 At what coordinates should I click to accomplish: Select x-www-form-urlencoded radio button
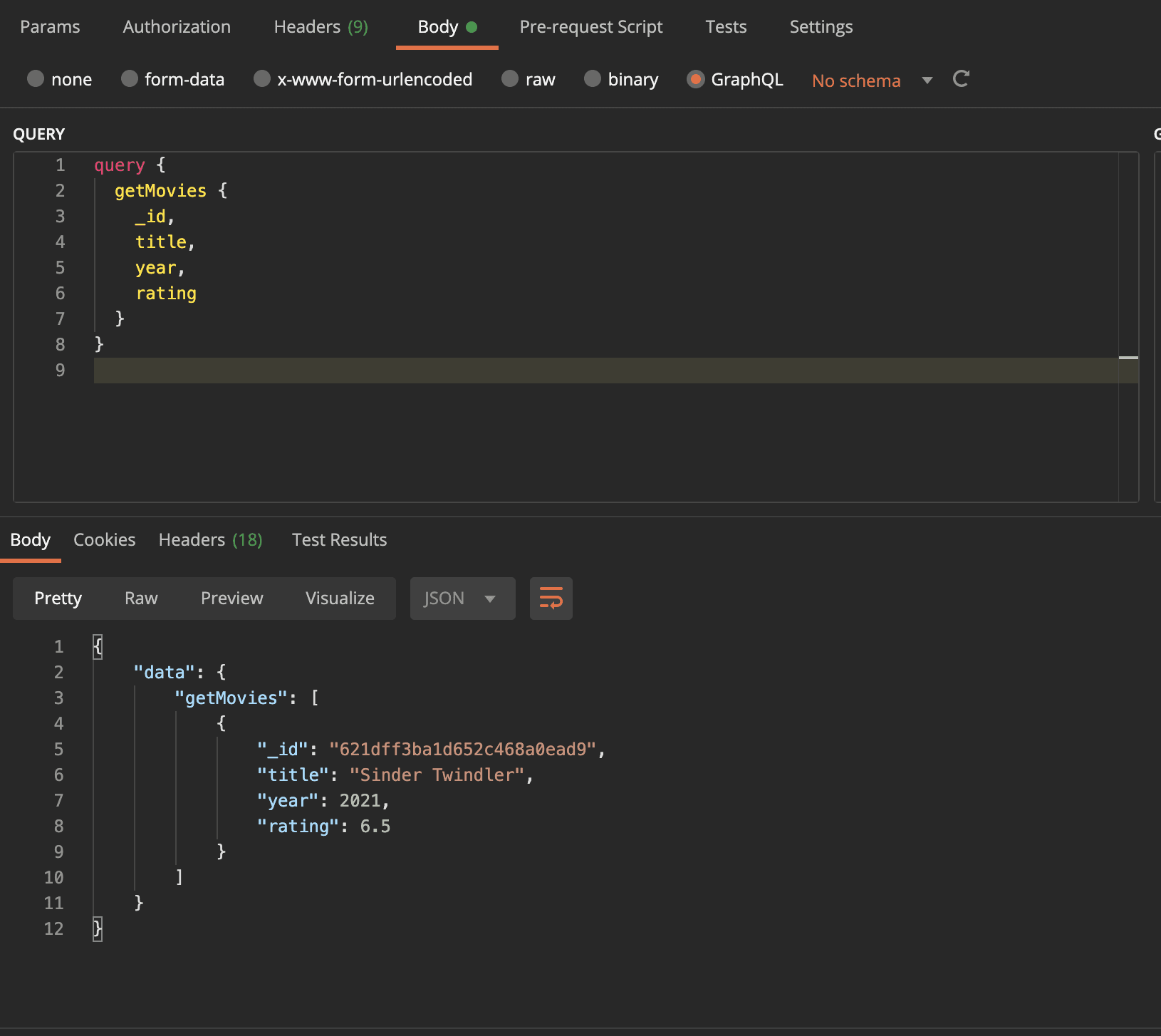click(x=262, y=79)
